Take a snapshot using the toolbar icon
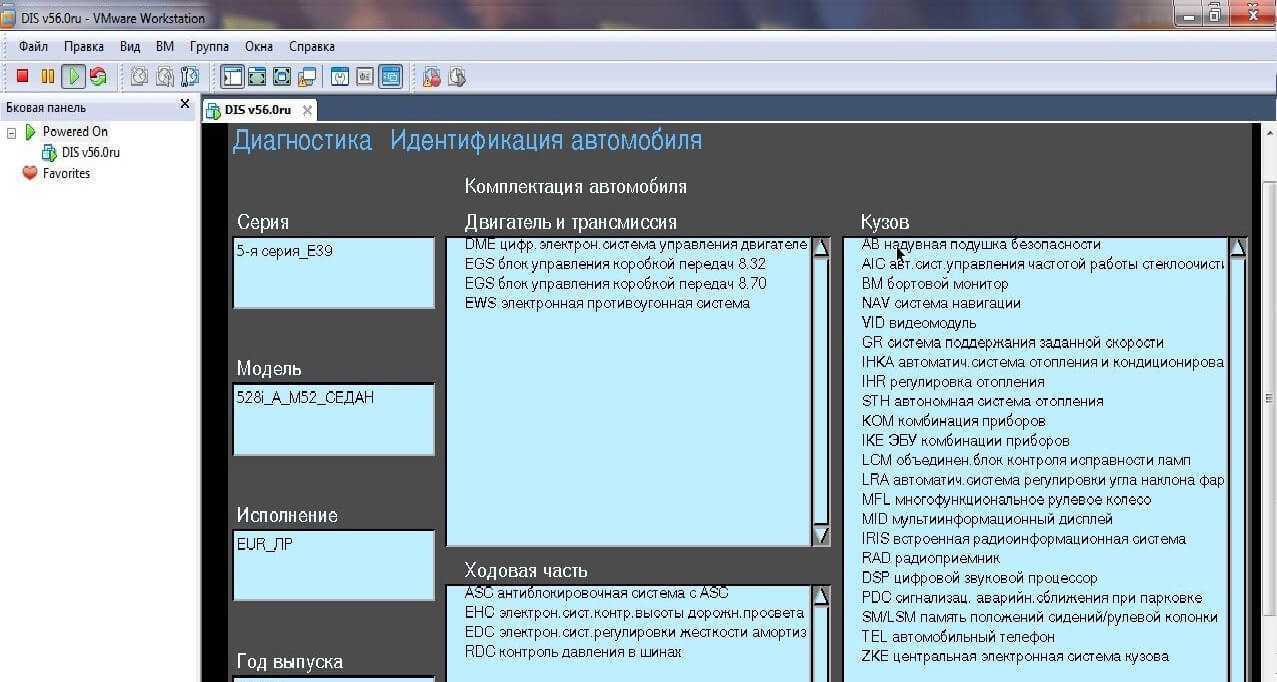The height and width of the screenshot is (682, 1277). (139, 76)
